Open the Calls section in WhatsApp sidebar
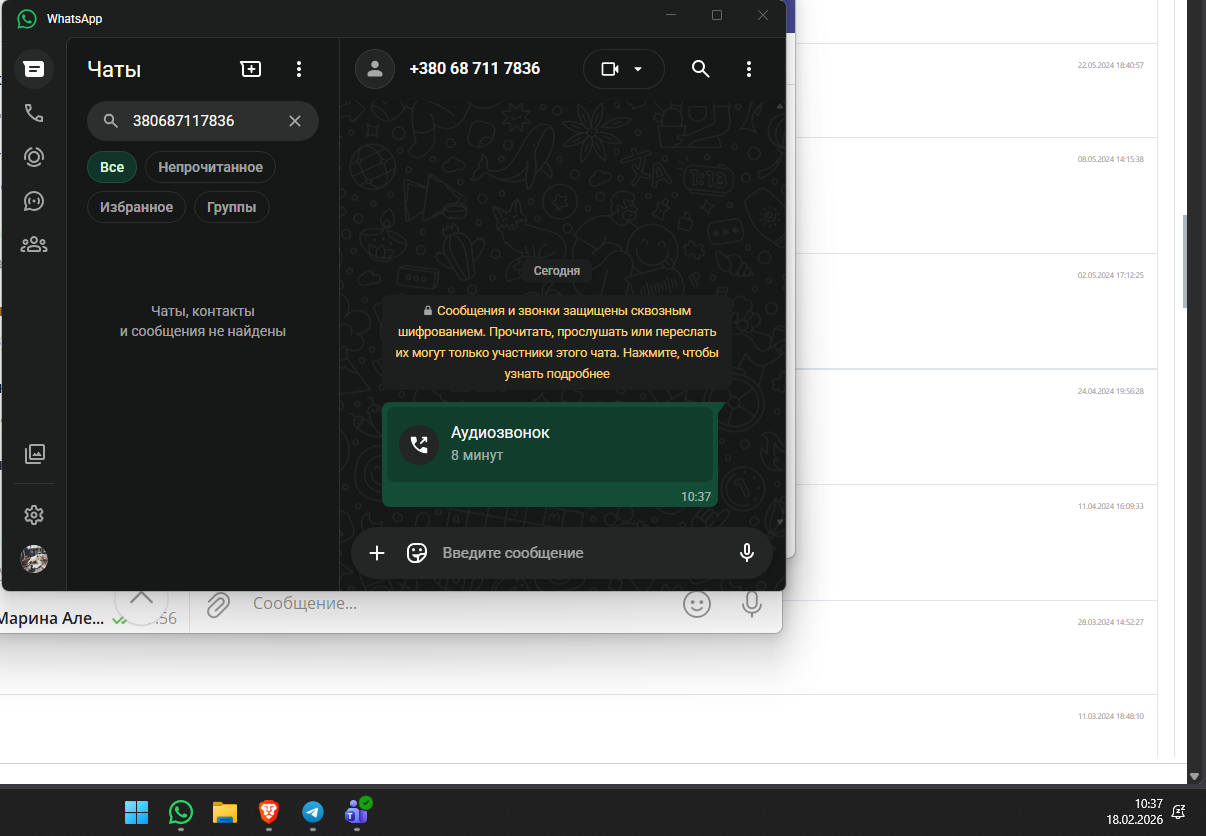This screenshot has height=836, width=1206. (x=34, y=113)
